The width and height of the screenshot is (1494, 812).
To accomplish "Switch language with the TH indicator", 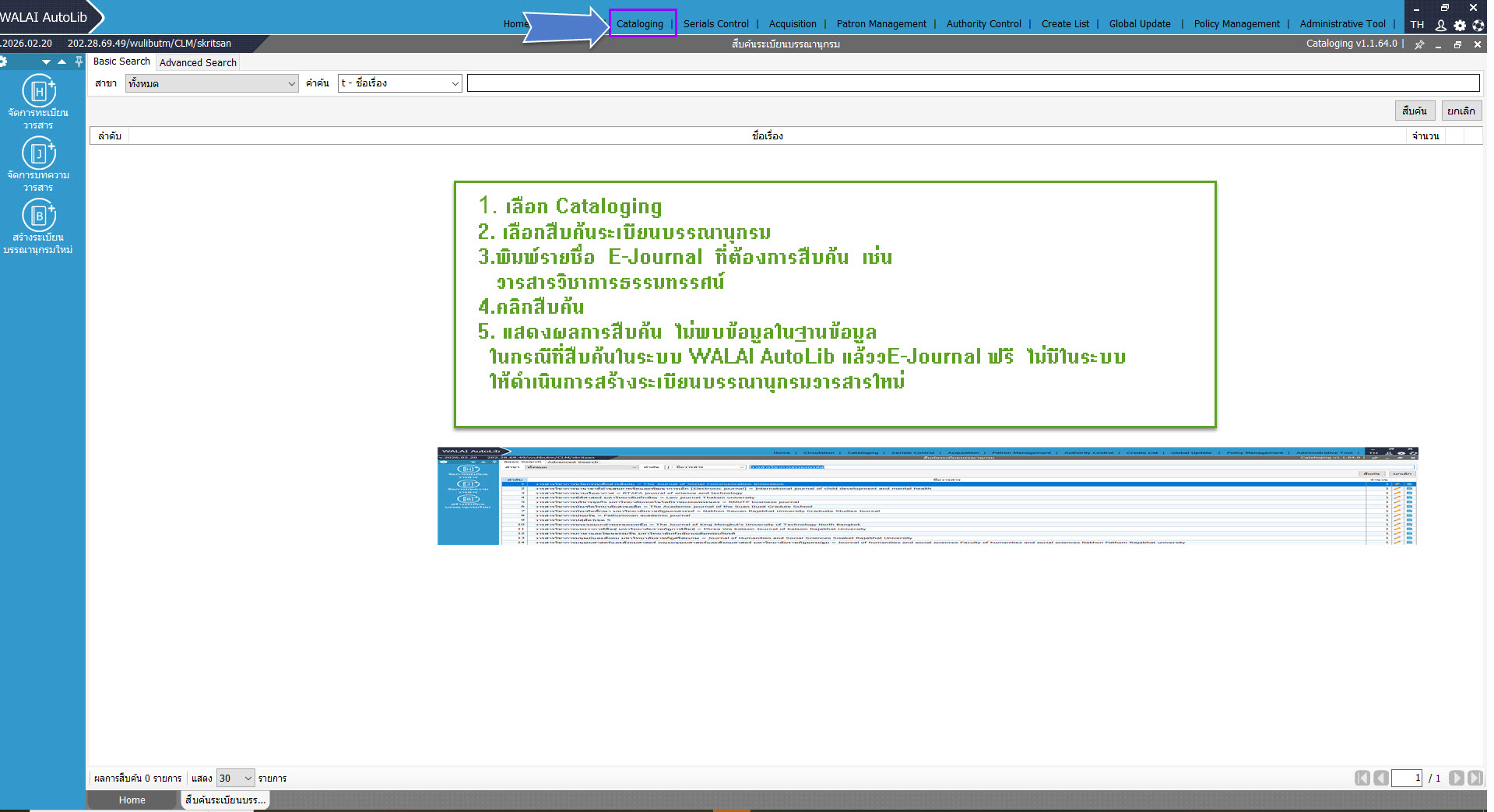I will click(1418, 25).
